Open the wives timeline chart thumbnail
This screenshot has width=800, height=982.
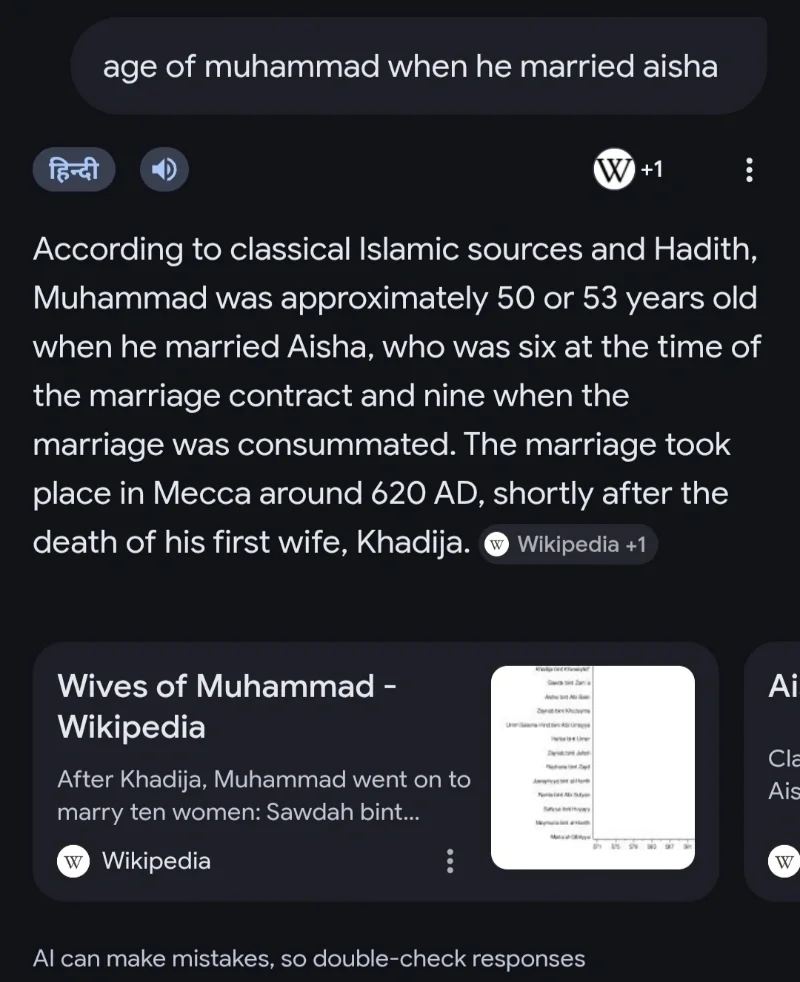point(593,767)
